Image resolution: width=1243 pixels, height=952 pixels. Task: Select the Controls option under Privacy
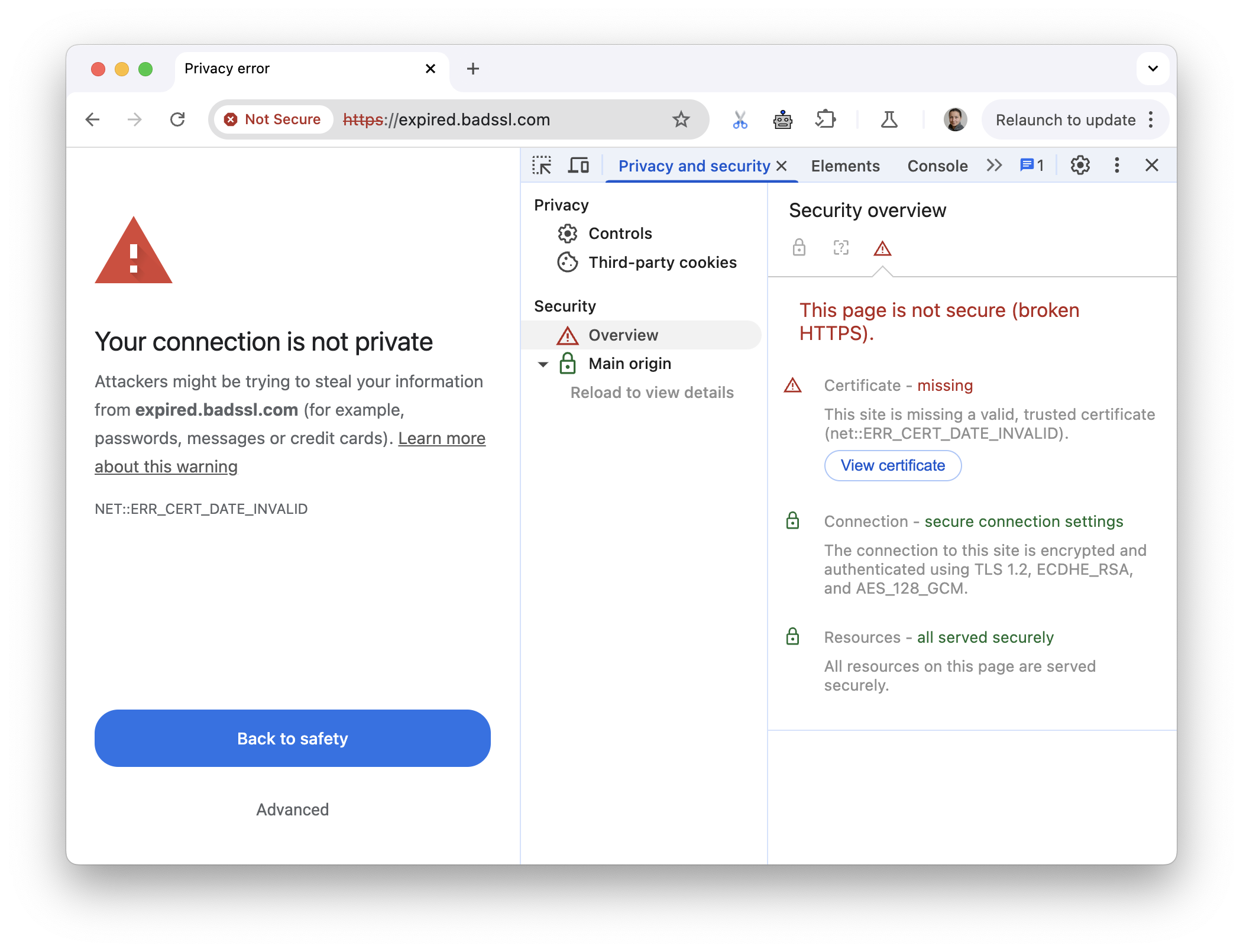[x=619, y=232]
